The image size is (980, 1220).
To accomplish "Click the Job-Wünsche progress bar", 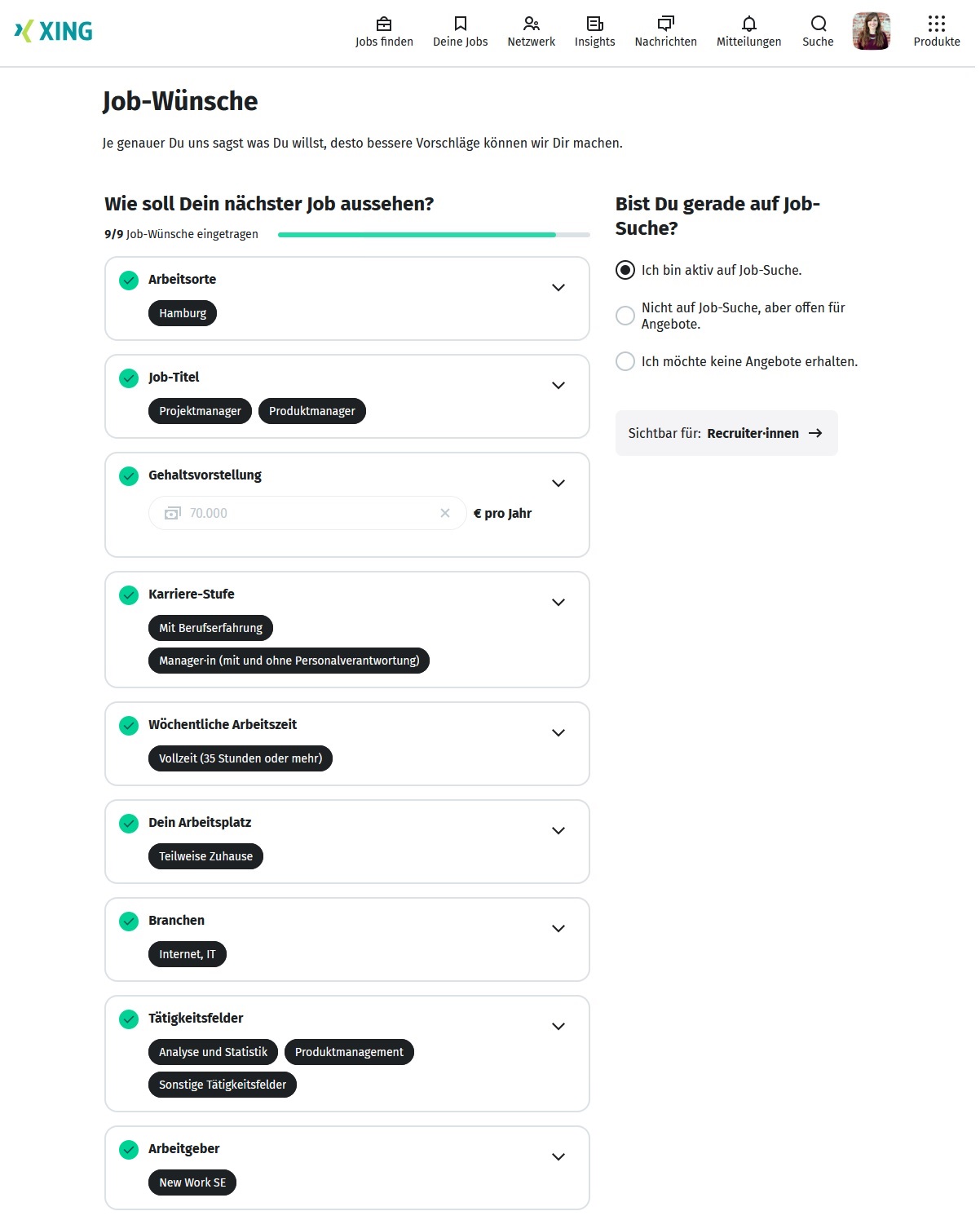I will pyautogui.click(x=433, y=235).
